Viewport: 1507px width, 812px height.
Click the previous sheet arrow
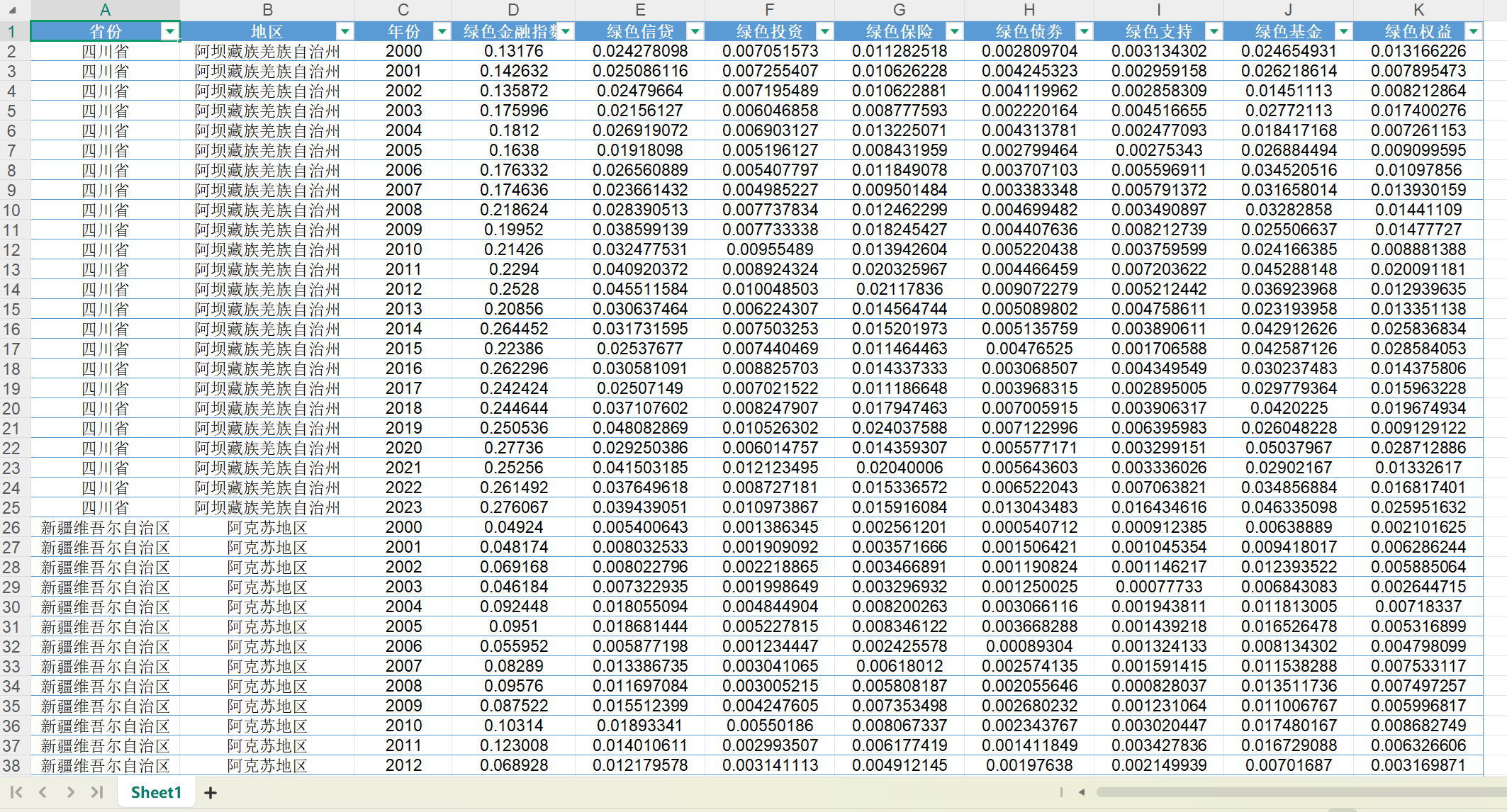click(43, 792)
